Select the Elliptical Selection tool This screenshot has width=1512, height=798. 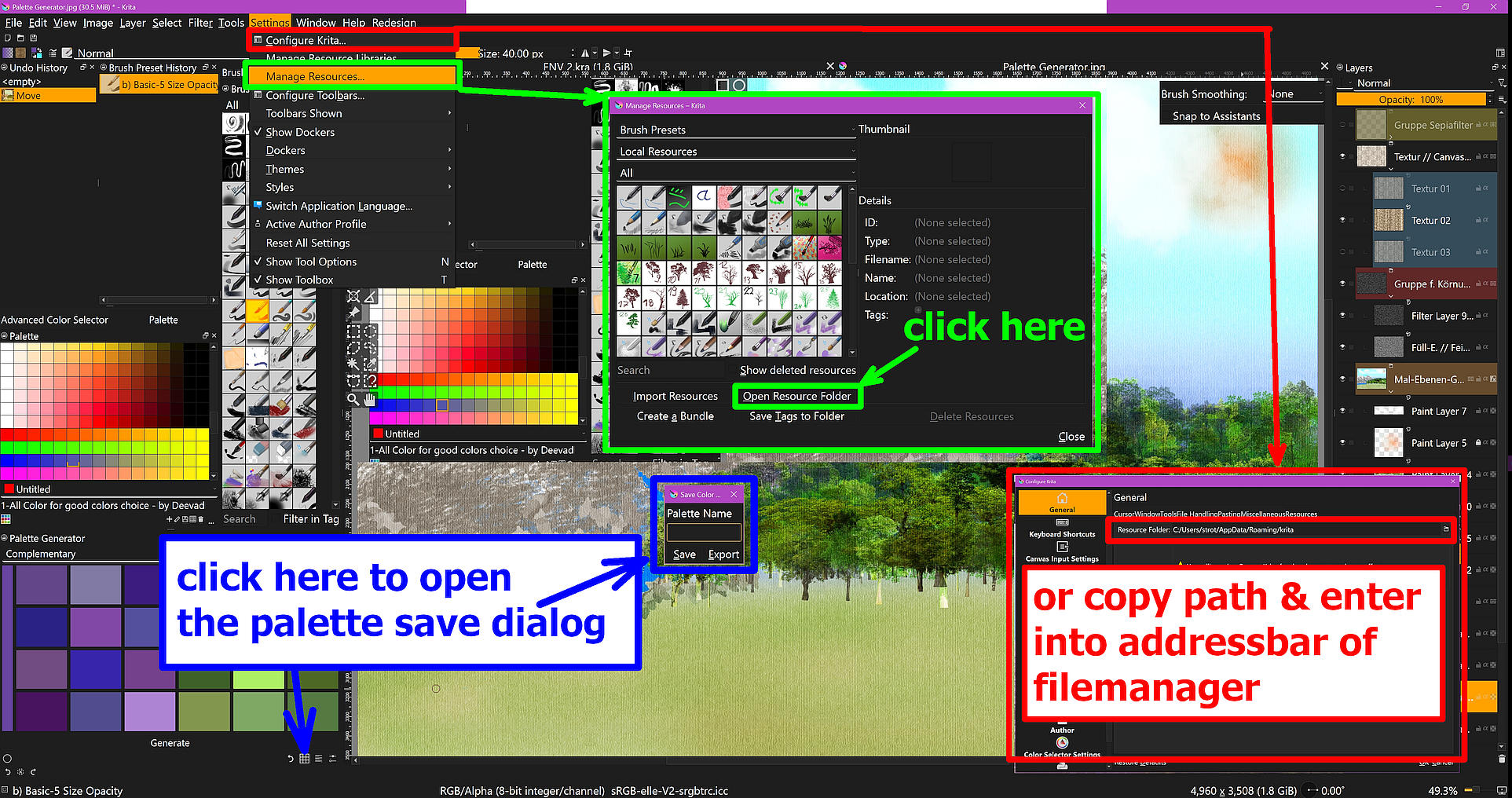(370, 331)
